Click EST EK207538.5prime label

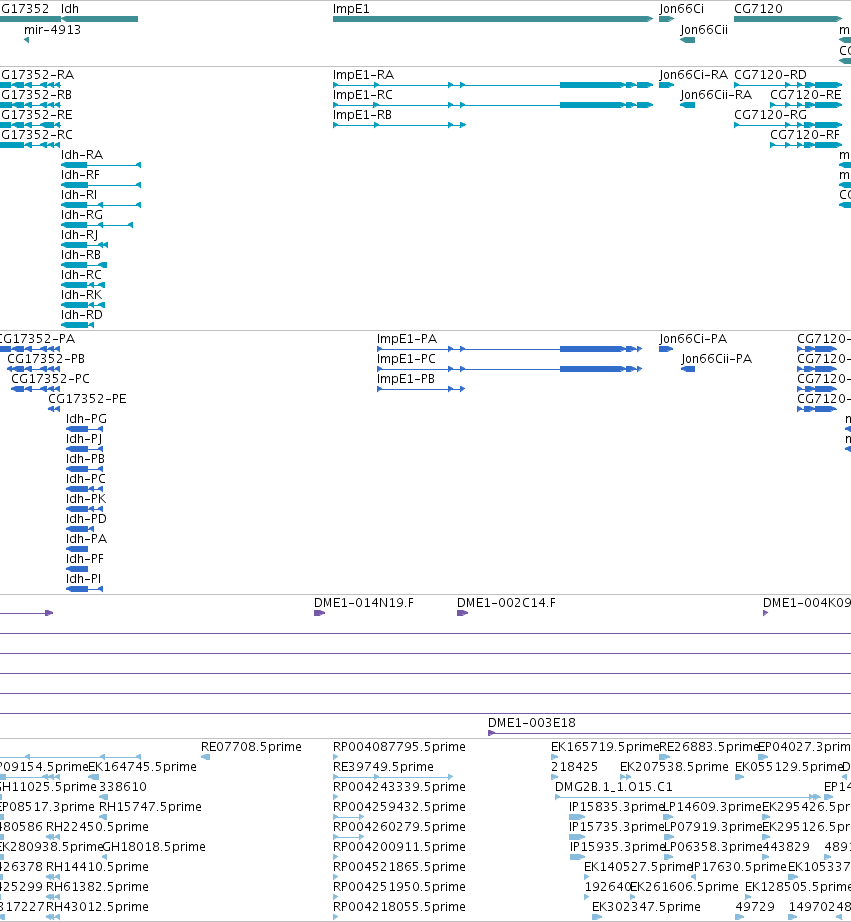674,767
